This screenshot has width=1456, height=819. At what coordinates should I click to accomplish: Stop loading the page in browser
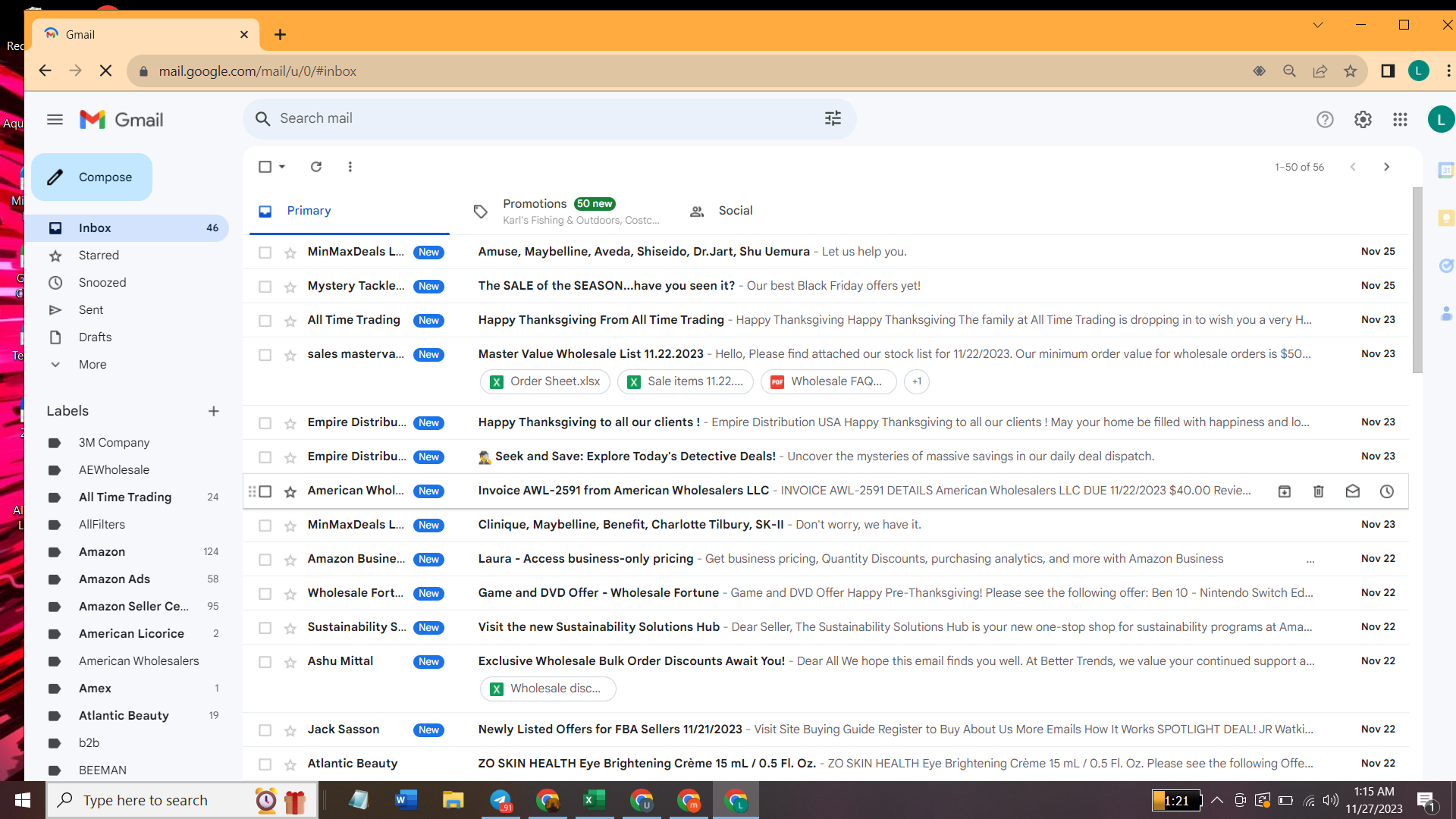tap(106, 71)
